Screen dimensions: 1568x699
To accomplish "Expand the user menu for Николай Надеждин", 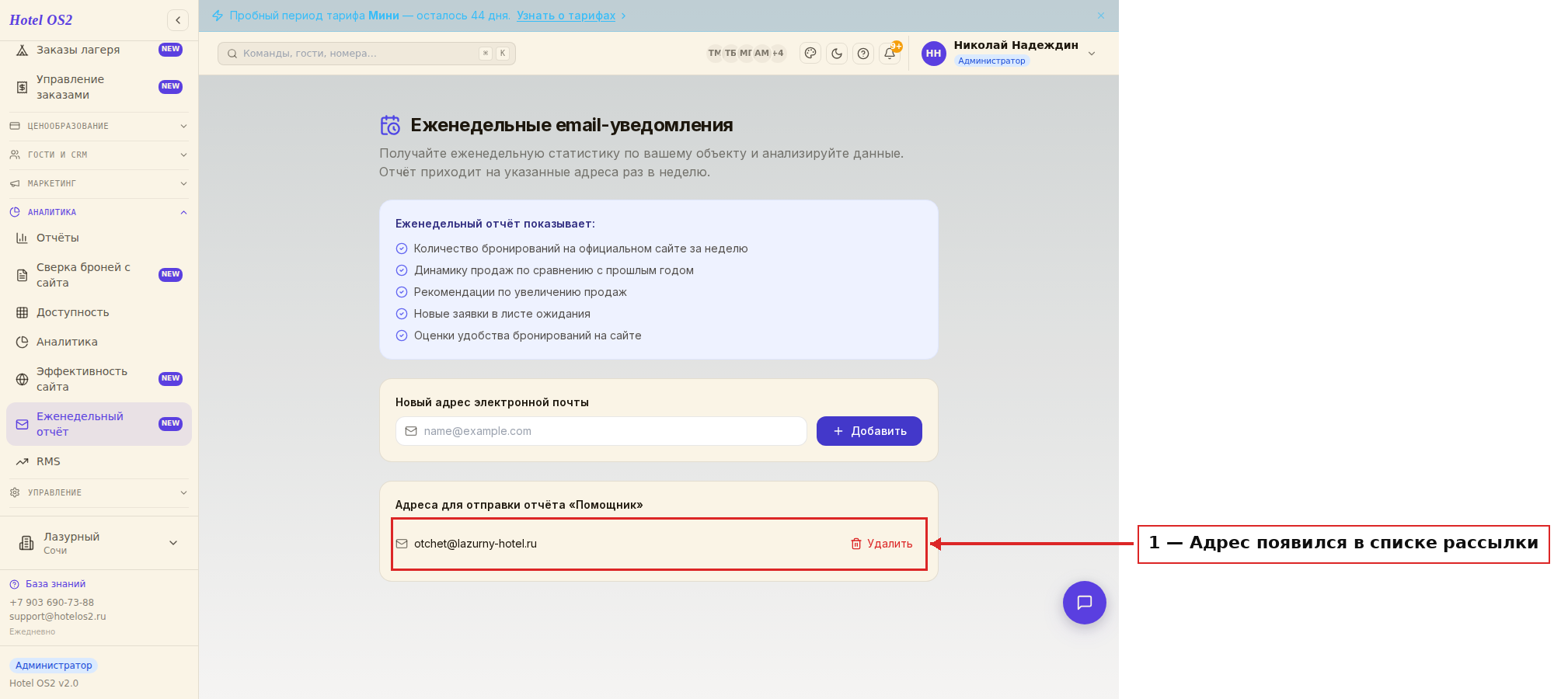I will coord(1092,54).
